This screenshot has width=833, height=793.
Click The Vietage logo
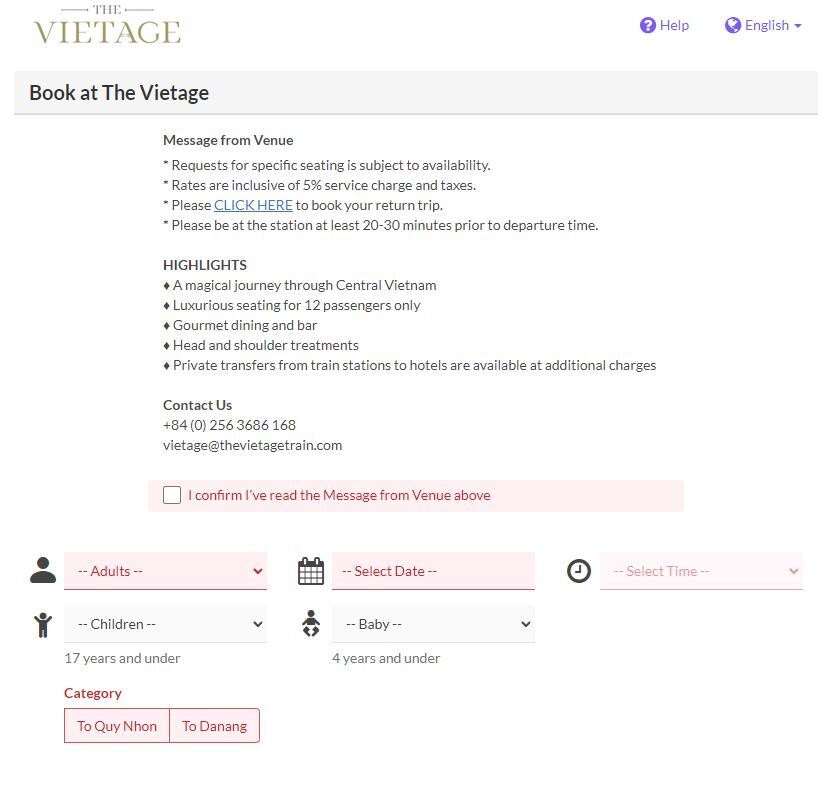click(x=107, y=25)
